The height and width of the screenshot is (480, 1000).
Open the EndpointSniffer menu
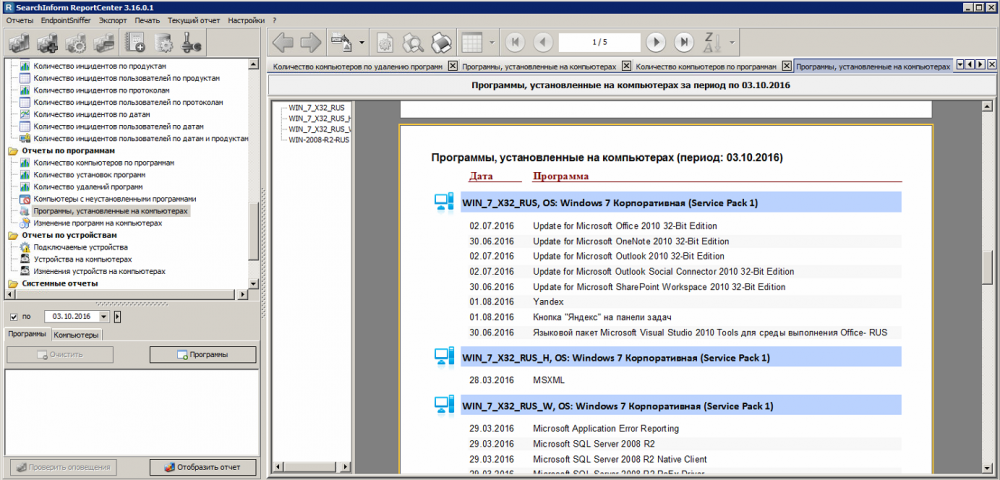[66, 20]
